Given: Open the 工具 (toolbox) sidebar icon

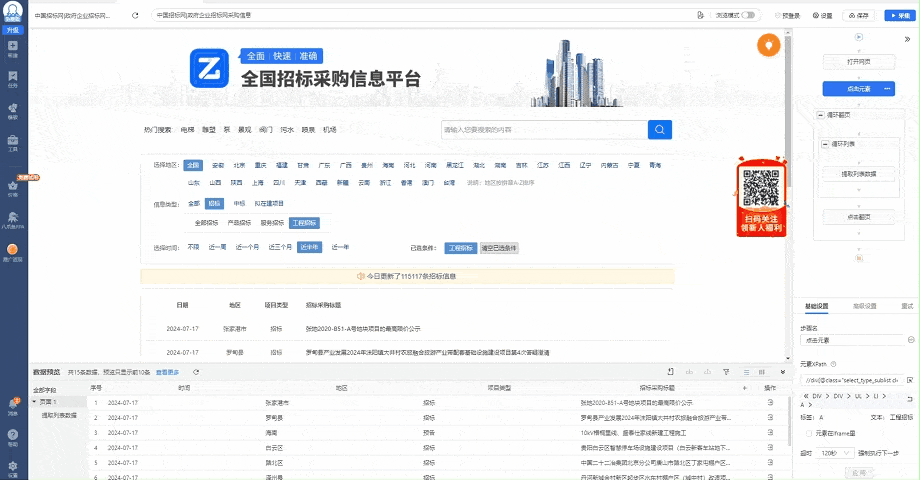Looking at the screenshot, I should click(x=13, y=143).
